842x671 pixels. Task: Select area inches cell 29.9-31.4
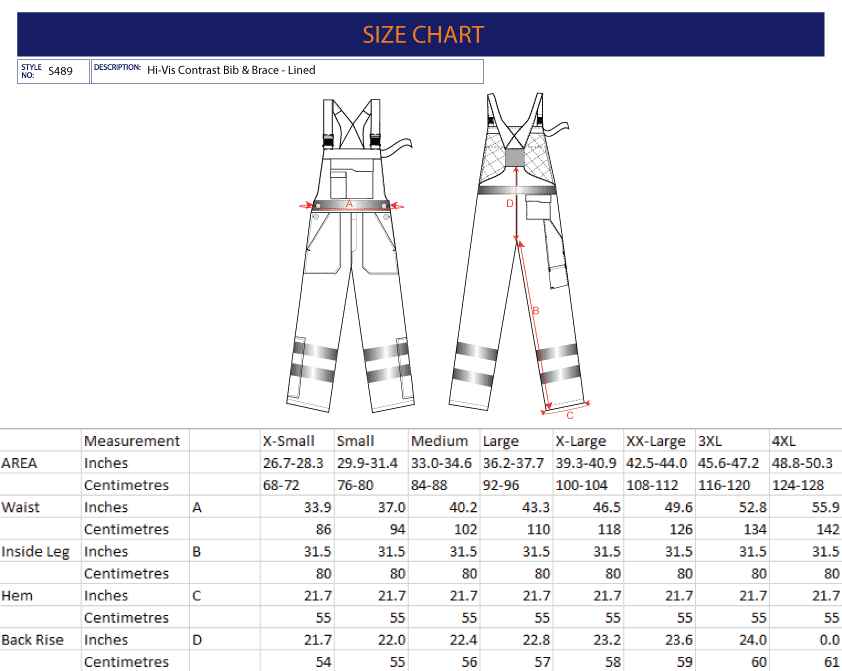tap(371, 463)
